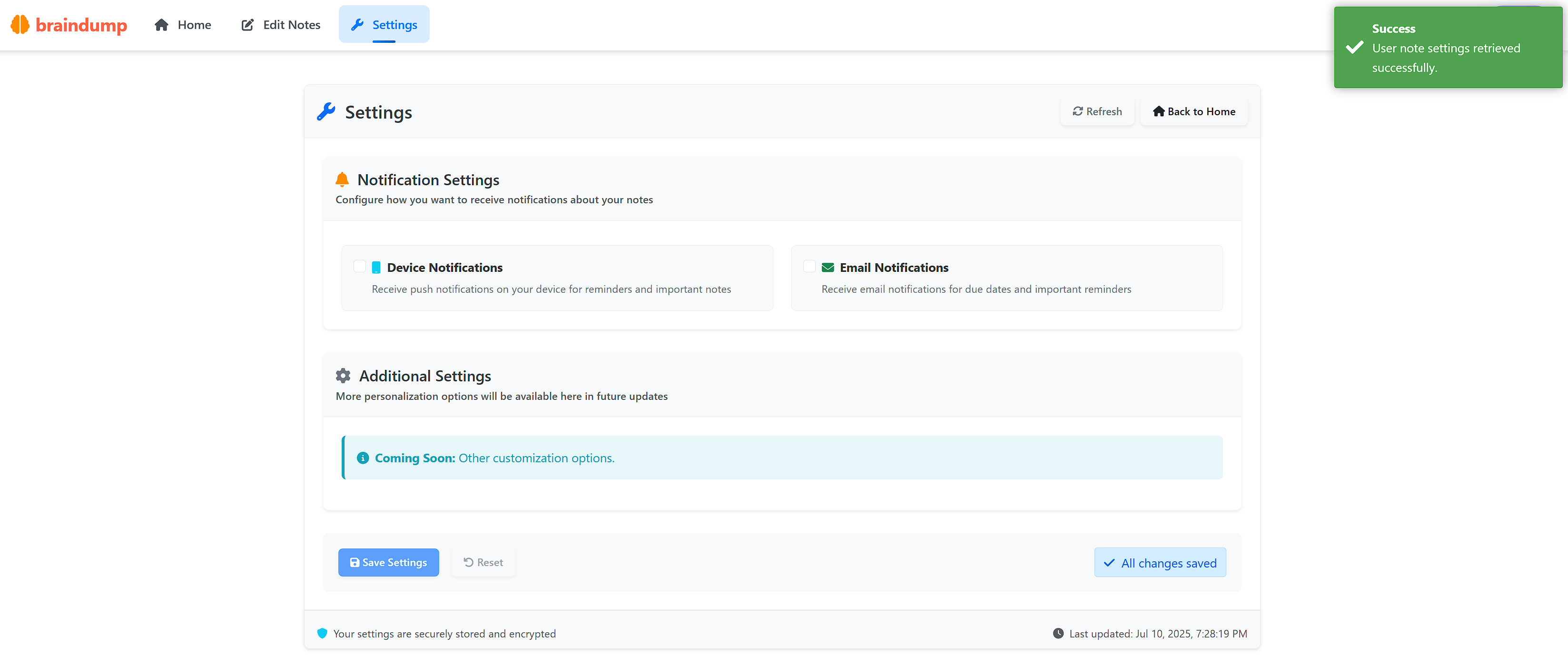Open the Home navigation tab
This screenshot has height=657, width=1568.
click(183, 25)
